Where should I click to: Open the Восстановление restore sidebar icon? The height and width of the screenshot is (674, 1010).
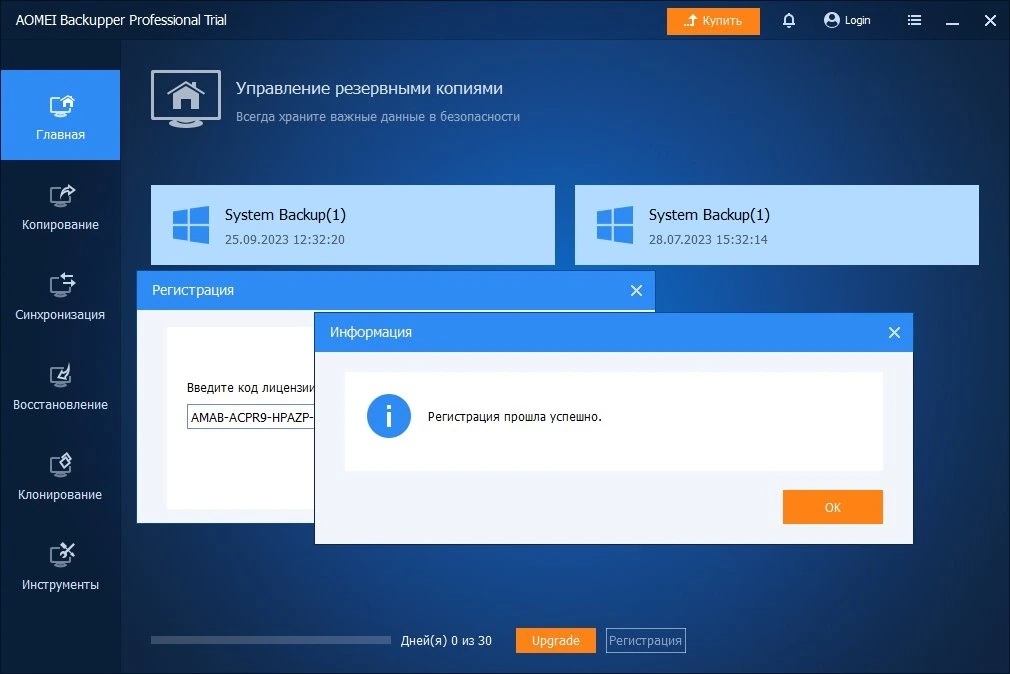tap(61, 376)
